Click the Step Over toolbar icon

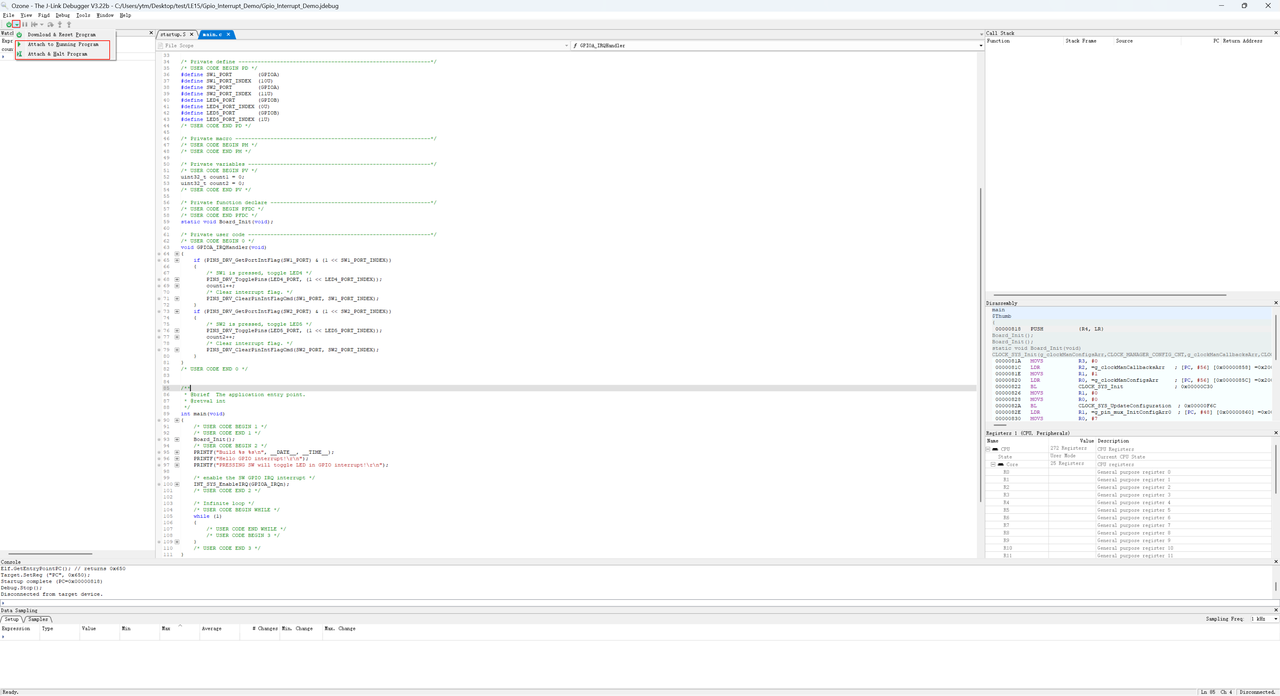point(50,24)
